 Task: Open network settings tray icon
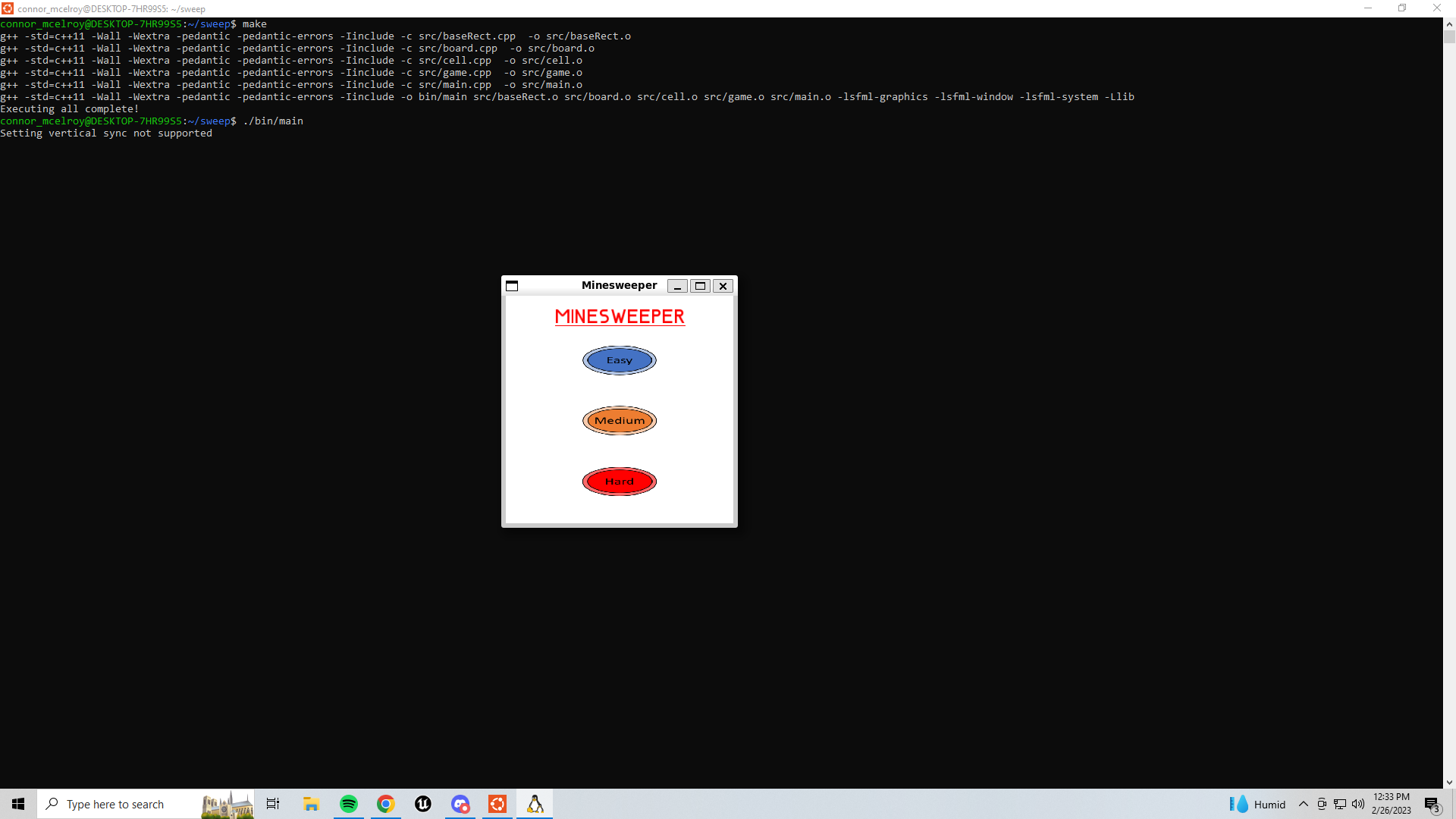click(1340, 804)
